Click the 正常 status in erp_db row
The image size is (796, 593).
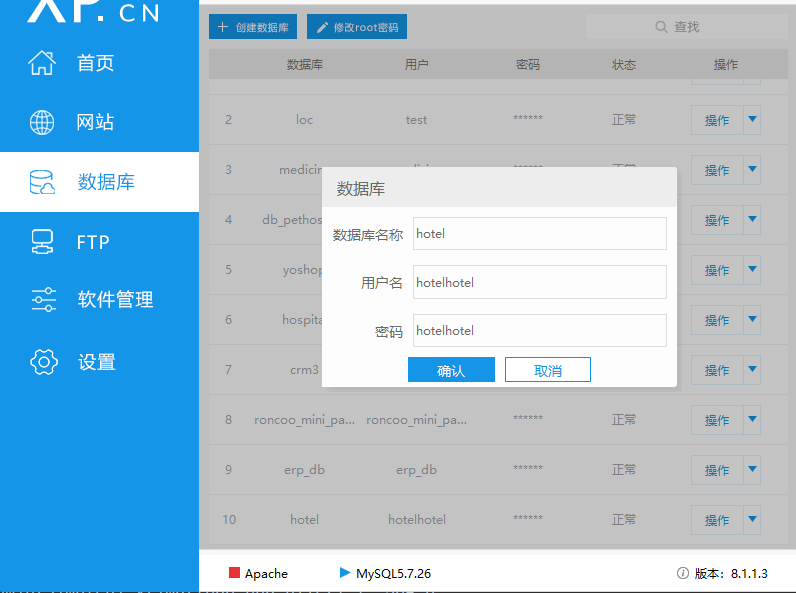624,470
